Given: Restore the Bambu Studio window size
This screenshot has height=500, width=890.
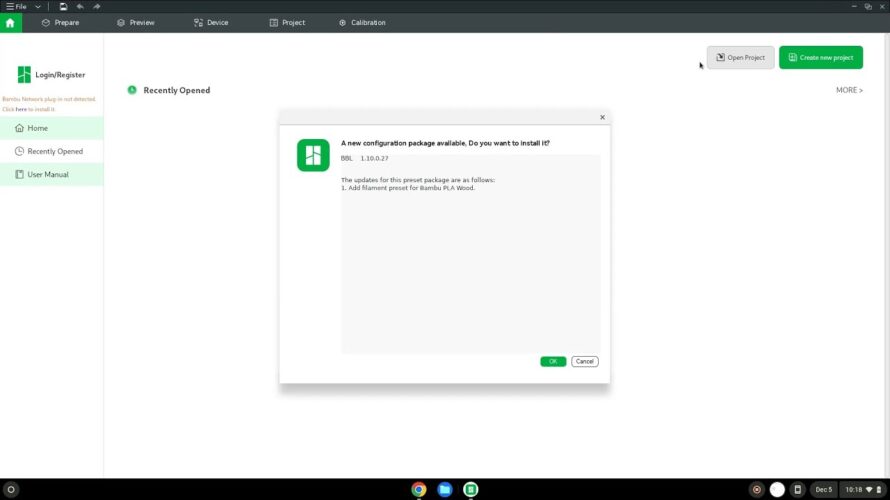Looking at the screenshot, I should tap(868, 6).
